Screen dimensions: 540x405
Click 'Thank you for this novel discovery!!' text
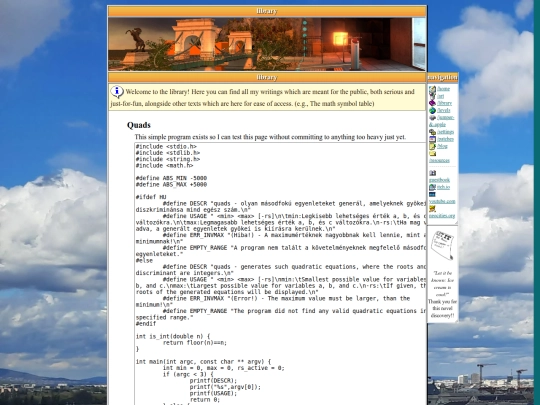click(x=443, y=309)
